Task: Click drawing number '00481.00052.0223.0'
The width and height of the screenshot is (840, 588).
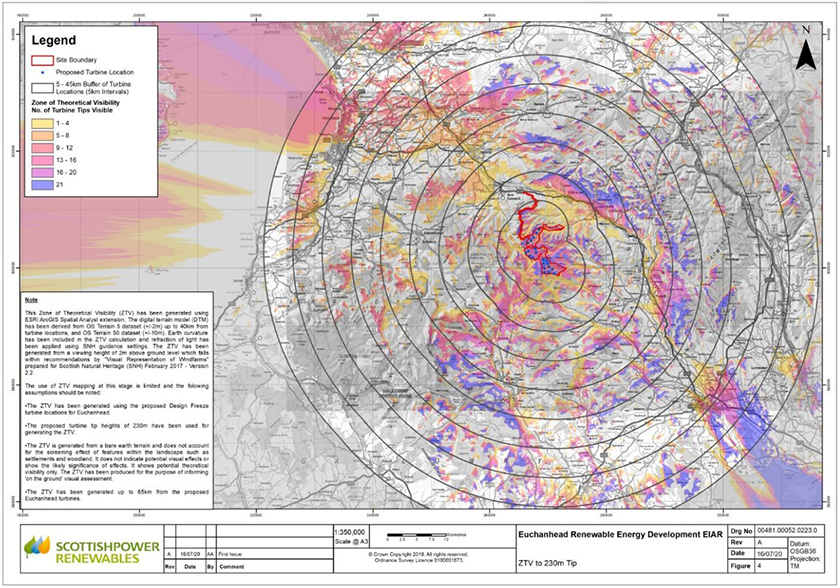Action: pos(788,531)
